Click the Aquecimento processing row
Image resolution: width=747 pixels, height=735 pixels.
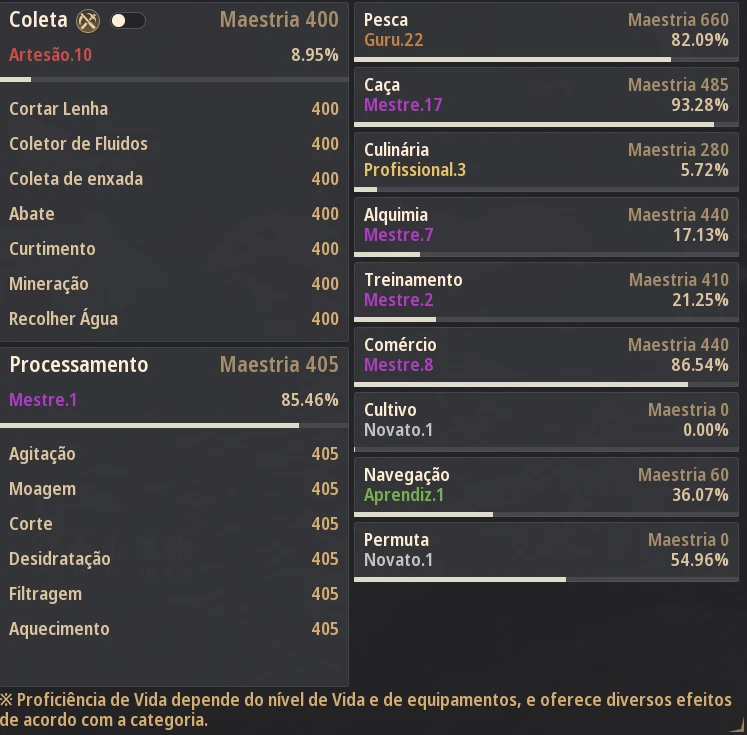coord(174,629)
